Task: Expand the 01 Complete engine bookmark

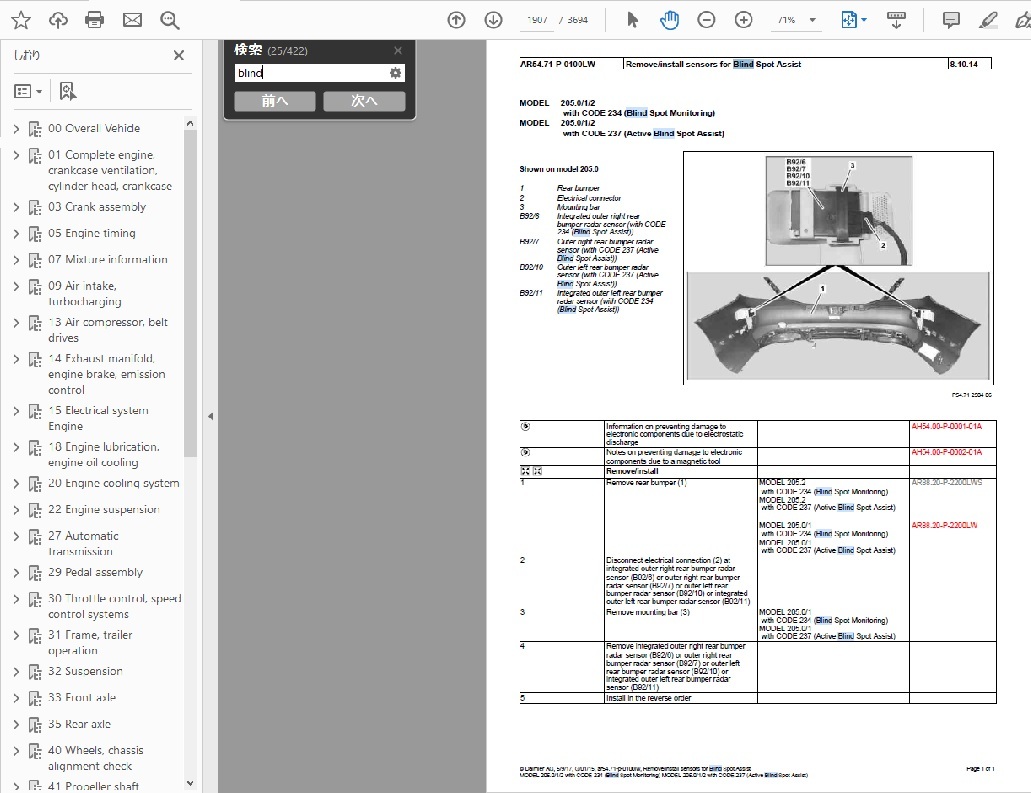Action: point(16,155)
